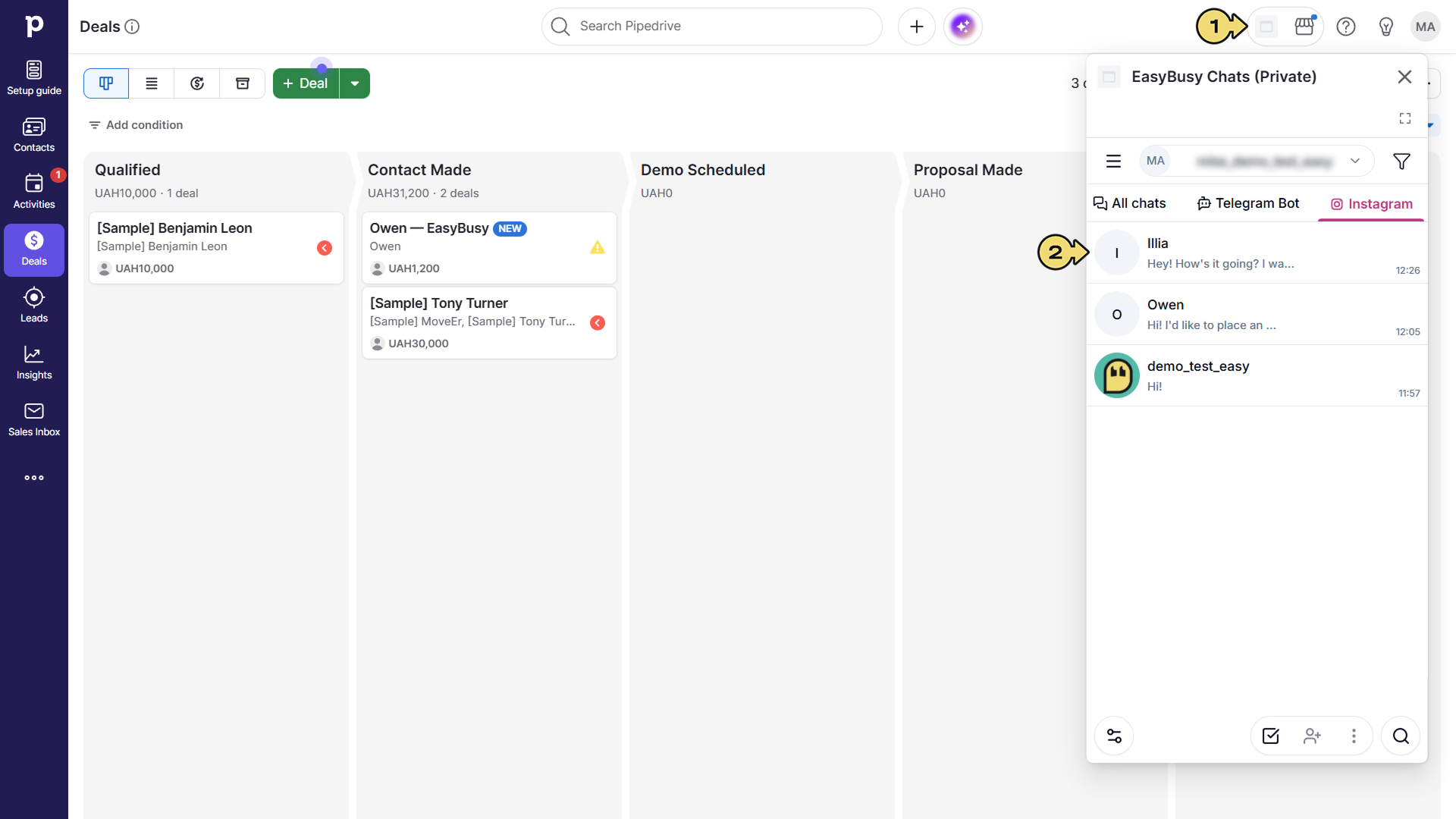This screenshot has height=819, width=1456.
Task: Go to Activities in the sidebar
Action: pos(34,192)
